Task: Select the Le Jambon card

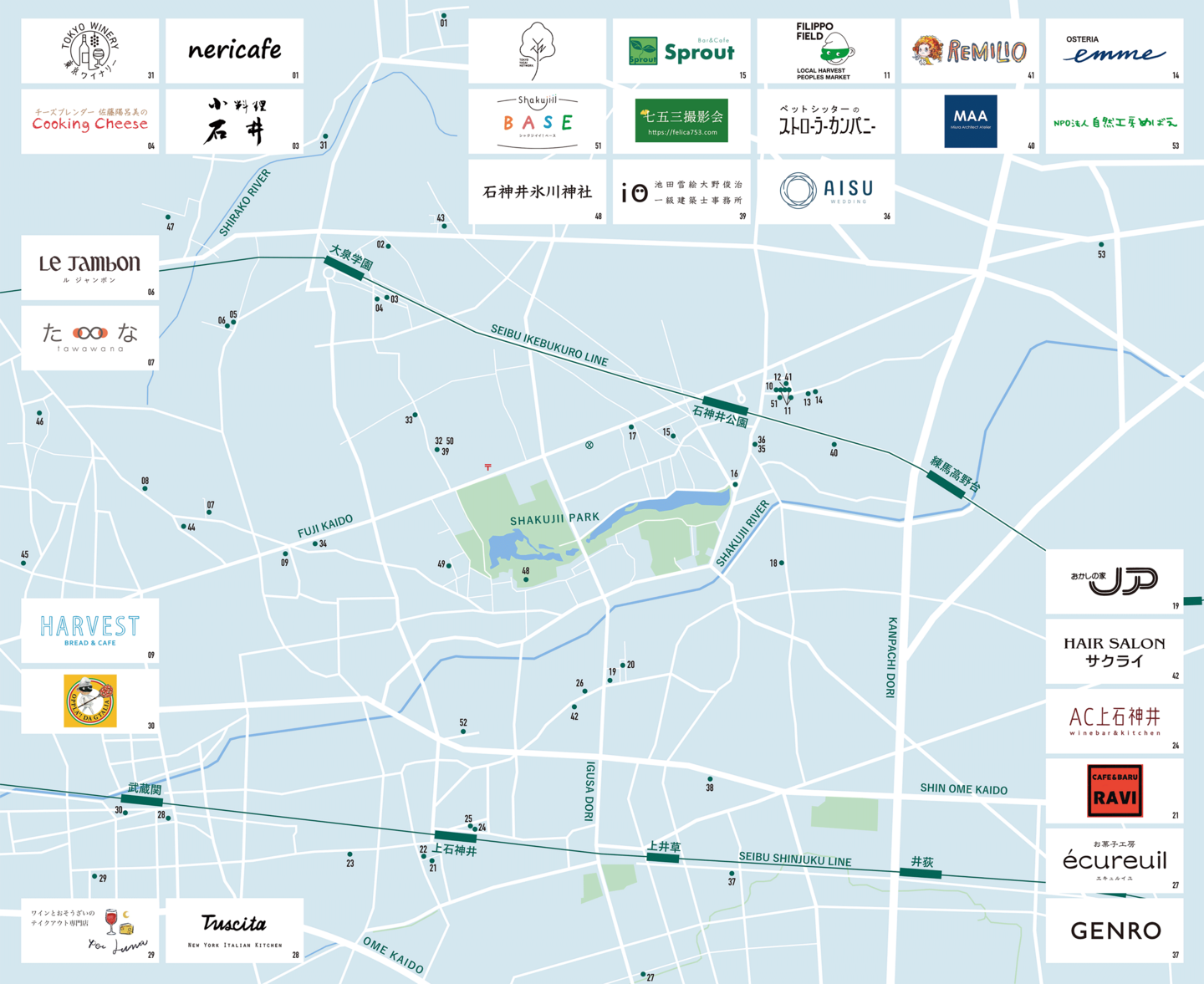Action: 89,267
